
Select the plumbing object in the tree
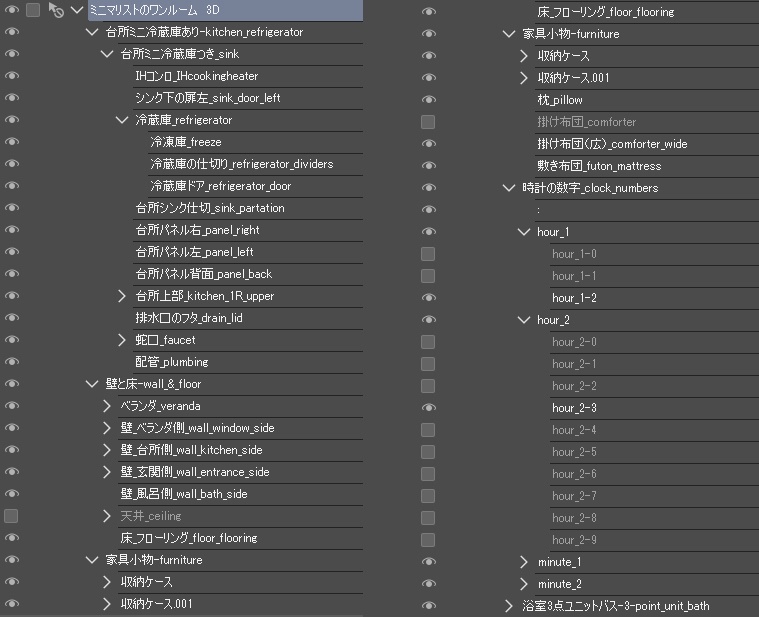click(171, 362)
